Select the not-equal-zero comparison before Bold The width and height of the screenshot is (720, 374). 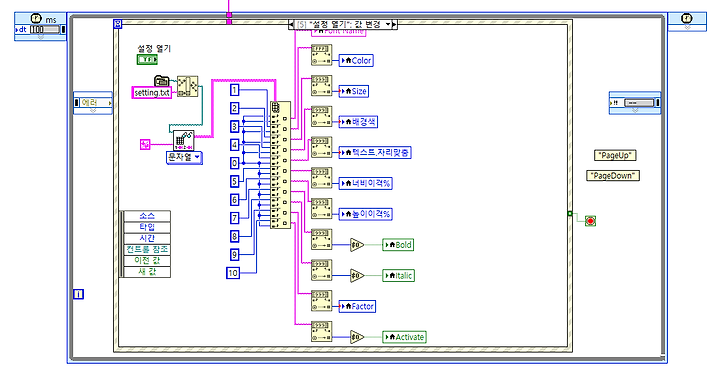point(357,245)
